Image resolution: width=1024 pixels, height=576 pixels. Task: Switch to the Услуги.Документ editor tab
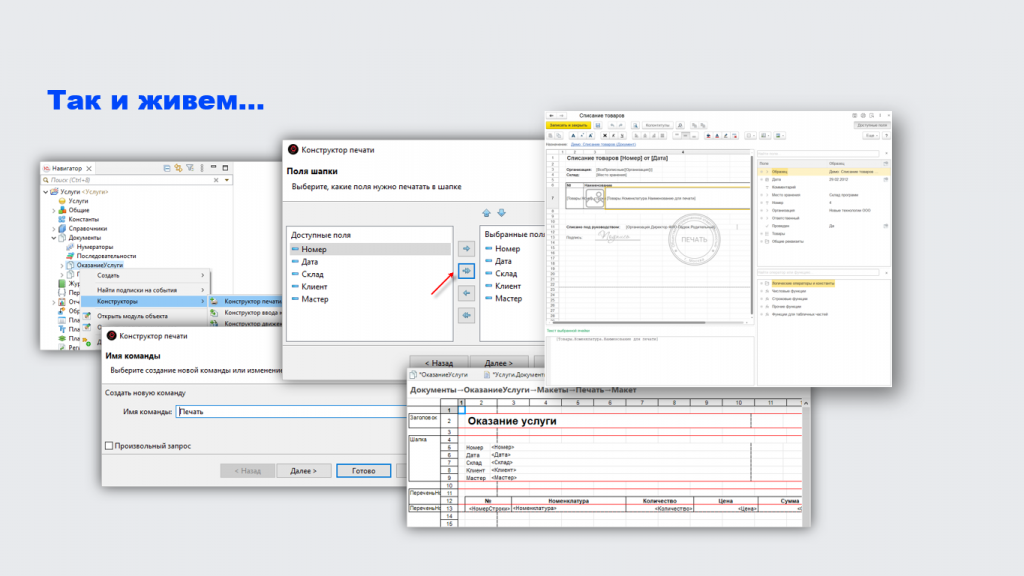coord(515,375)
